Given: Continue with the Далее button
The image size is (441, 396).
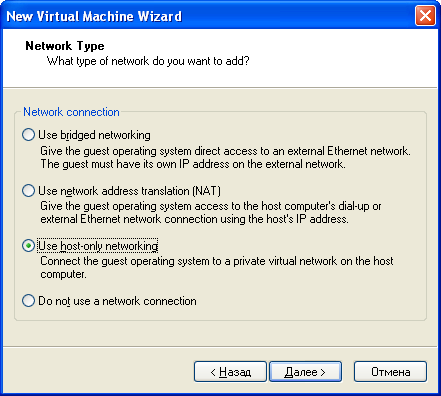Looking at the screenshot, I should click(305, 372).
